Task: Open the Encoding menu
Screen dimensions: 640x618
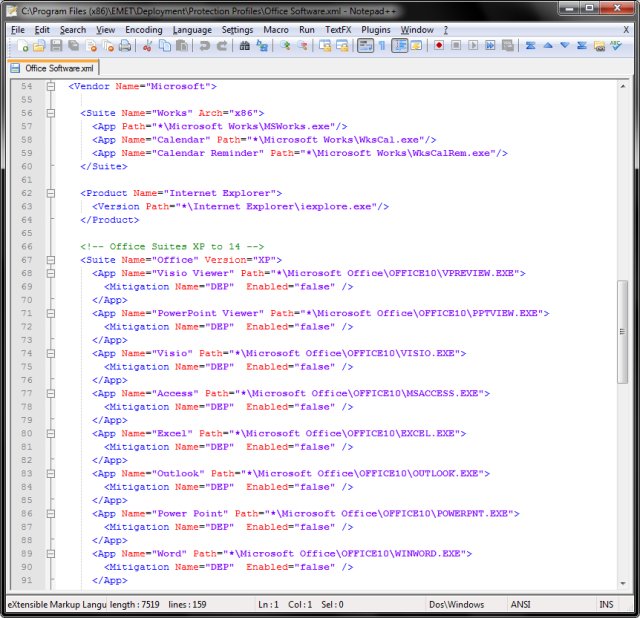Action: (143, 30)
